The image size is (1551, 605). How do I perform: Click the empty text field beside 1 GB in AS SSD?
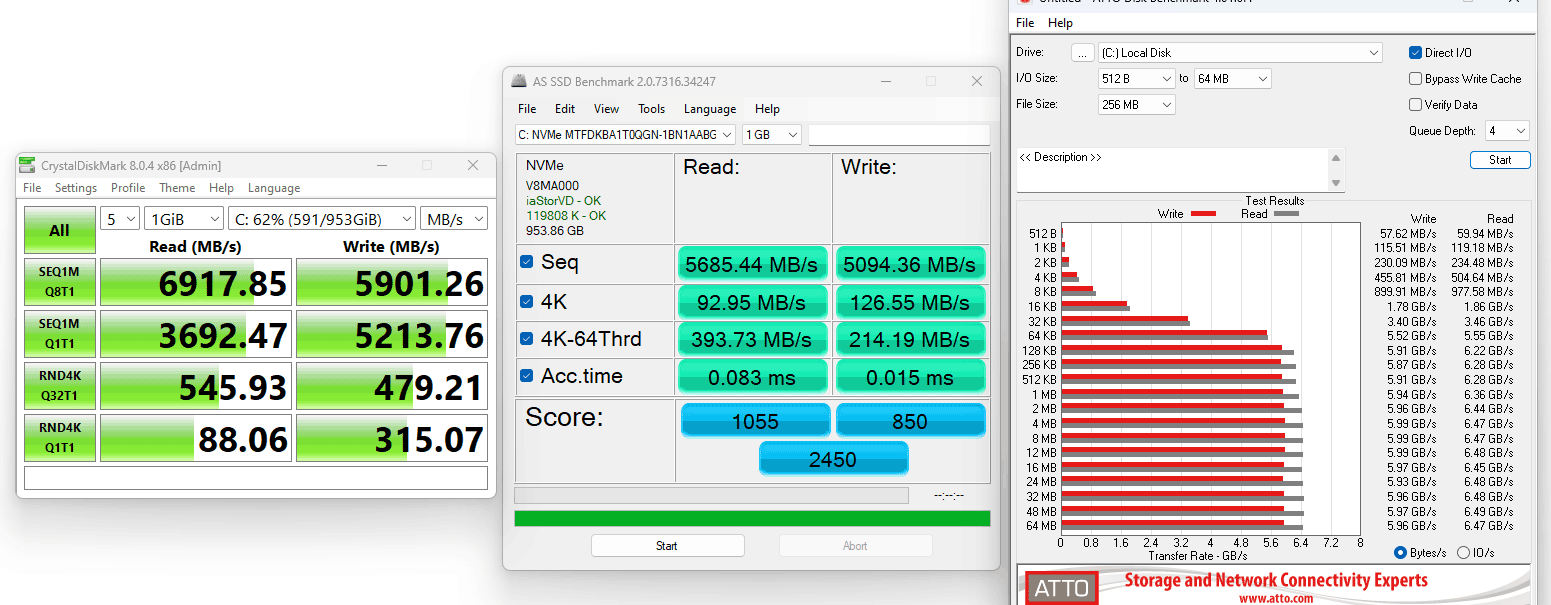[x=899, y=135]
